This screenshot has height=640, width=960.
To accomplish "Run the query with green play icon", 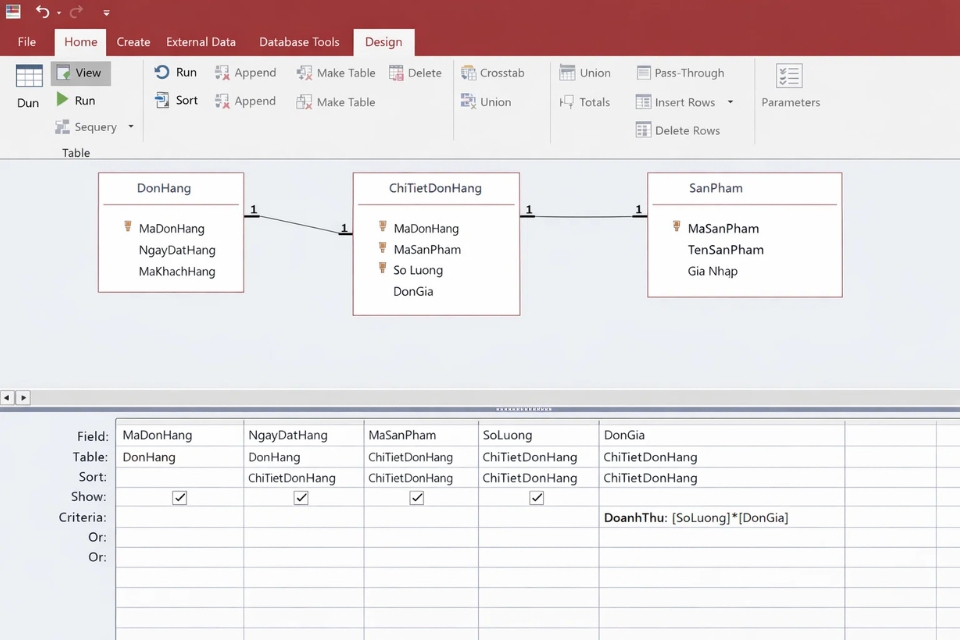I will 63,100.
